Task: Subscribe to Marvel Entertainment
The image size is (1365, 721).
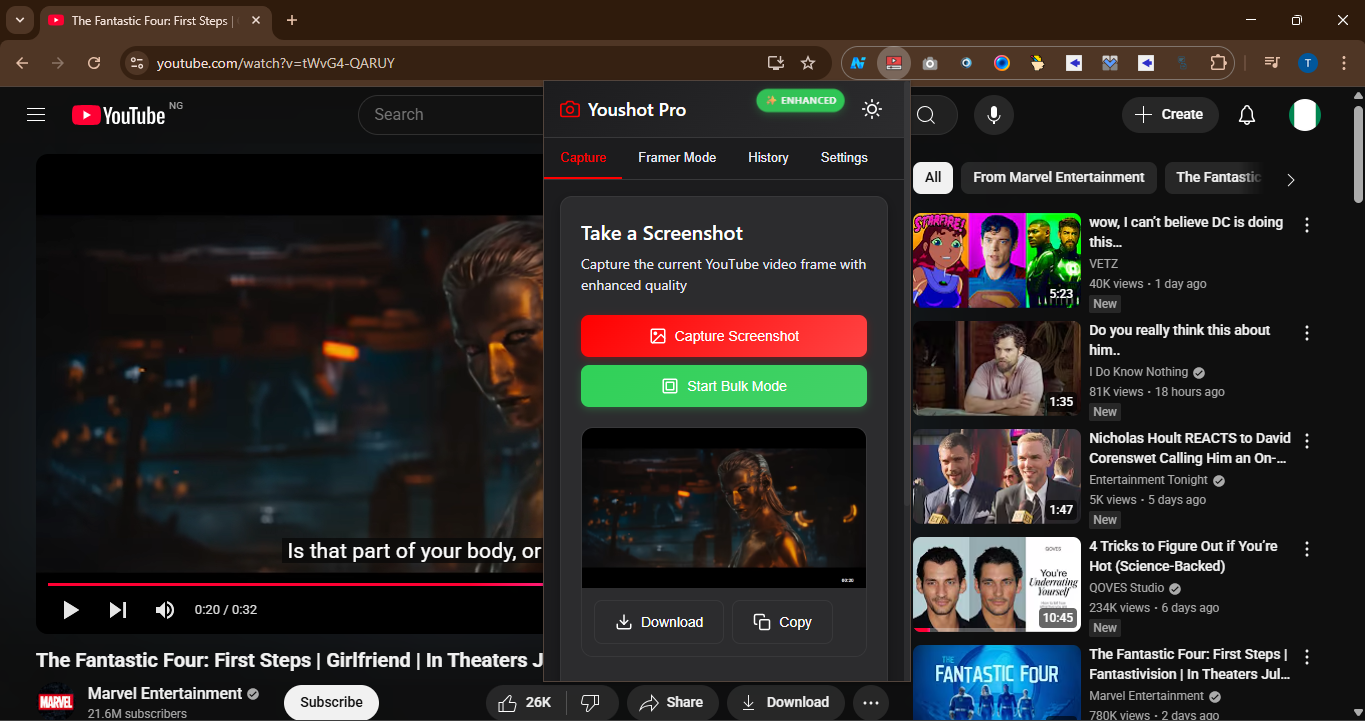Action: 331,702
